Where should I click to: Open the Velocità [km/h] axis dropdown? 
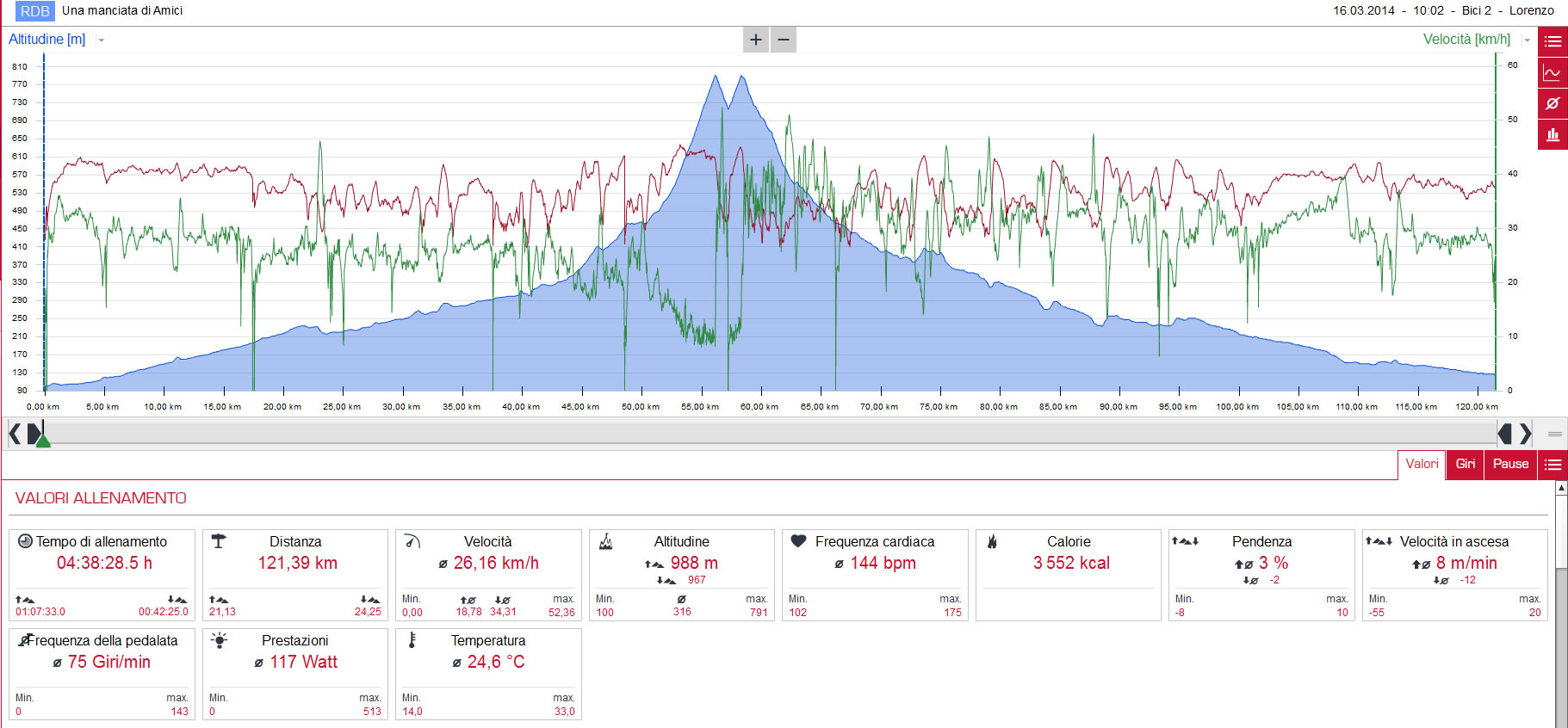pos(1528,40)
